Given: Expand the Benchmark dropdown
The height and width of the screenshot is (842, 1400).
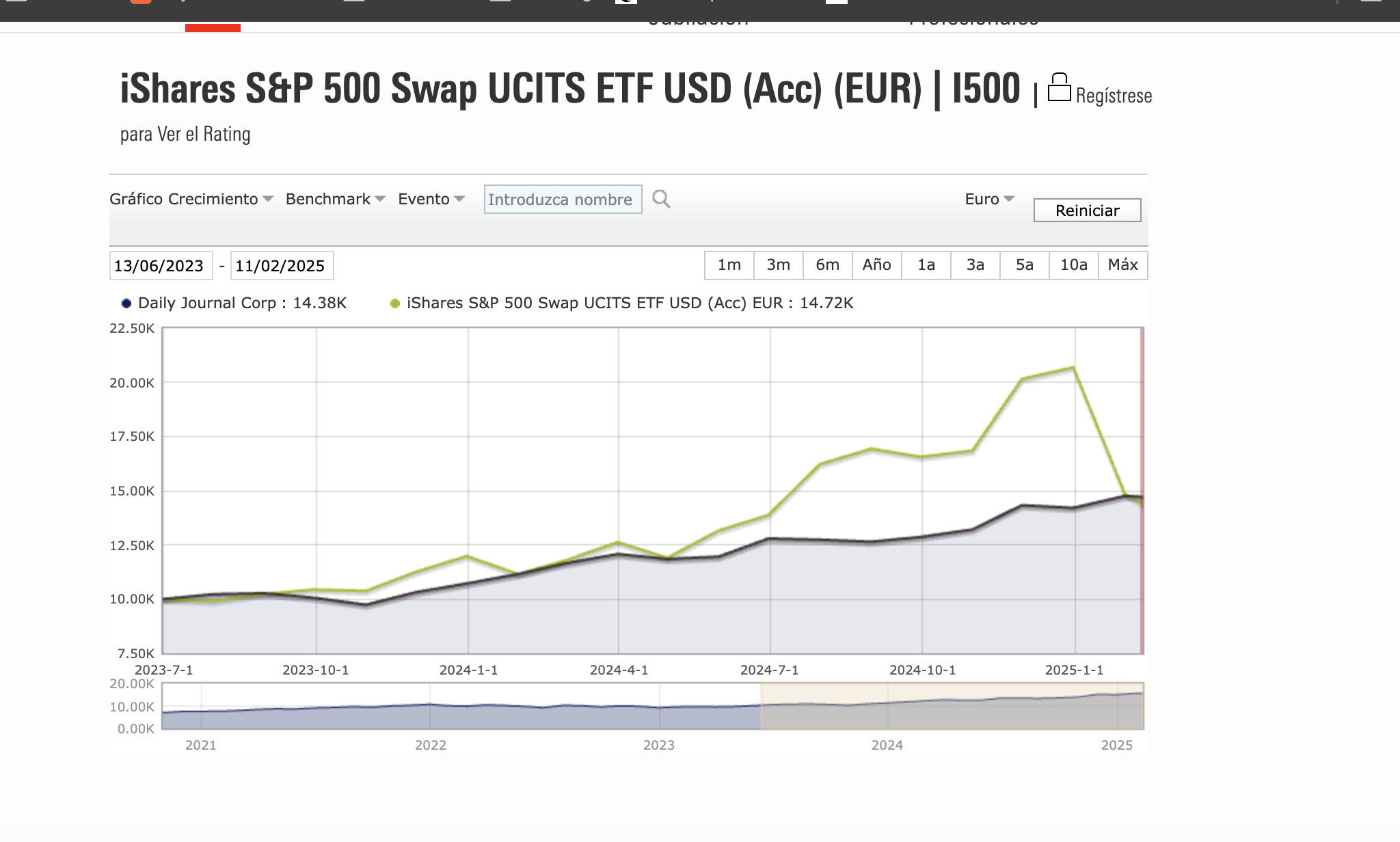Looking at the screenshot, I should [x=336, y=199].
